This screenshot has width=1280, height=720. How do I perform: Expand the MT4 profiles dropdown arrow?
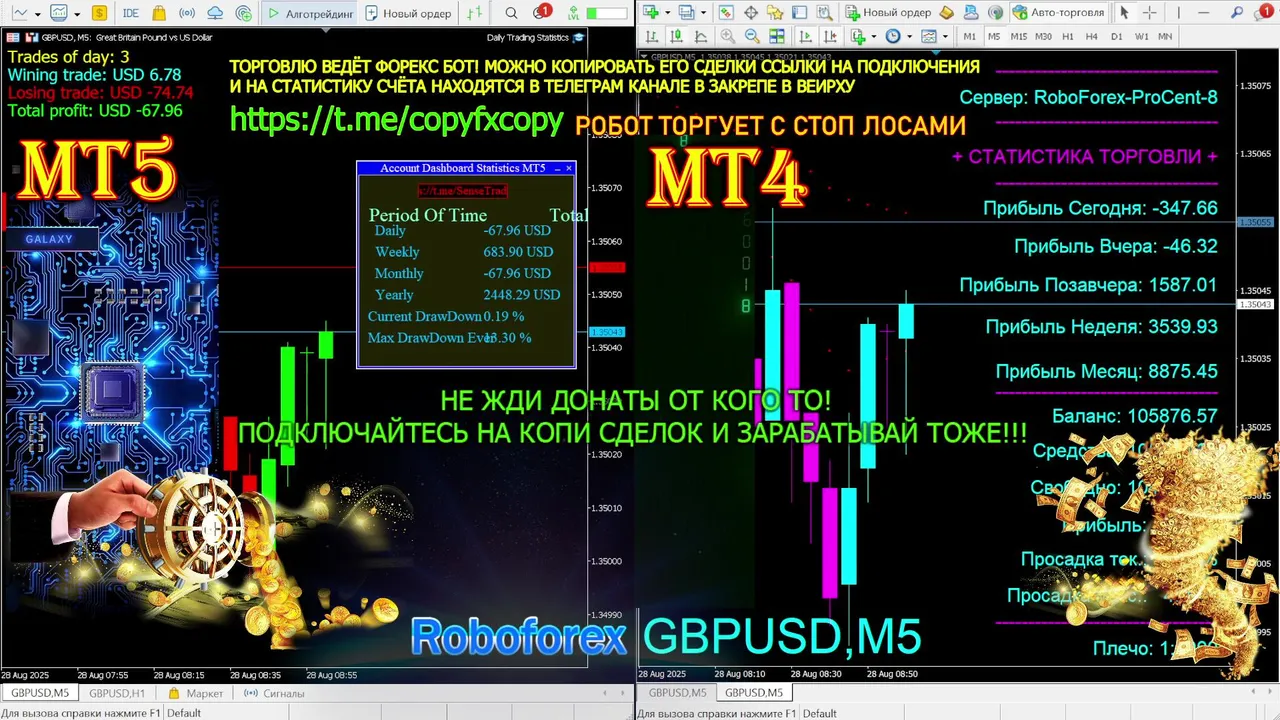tap(703, 13)
